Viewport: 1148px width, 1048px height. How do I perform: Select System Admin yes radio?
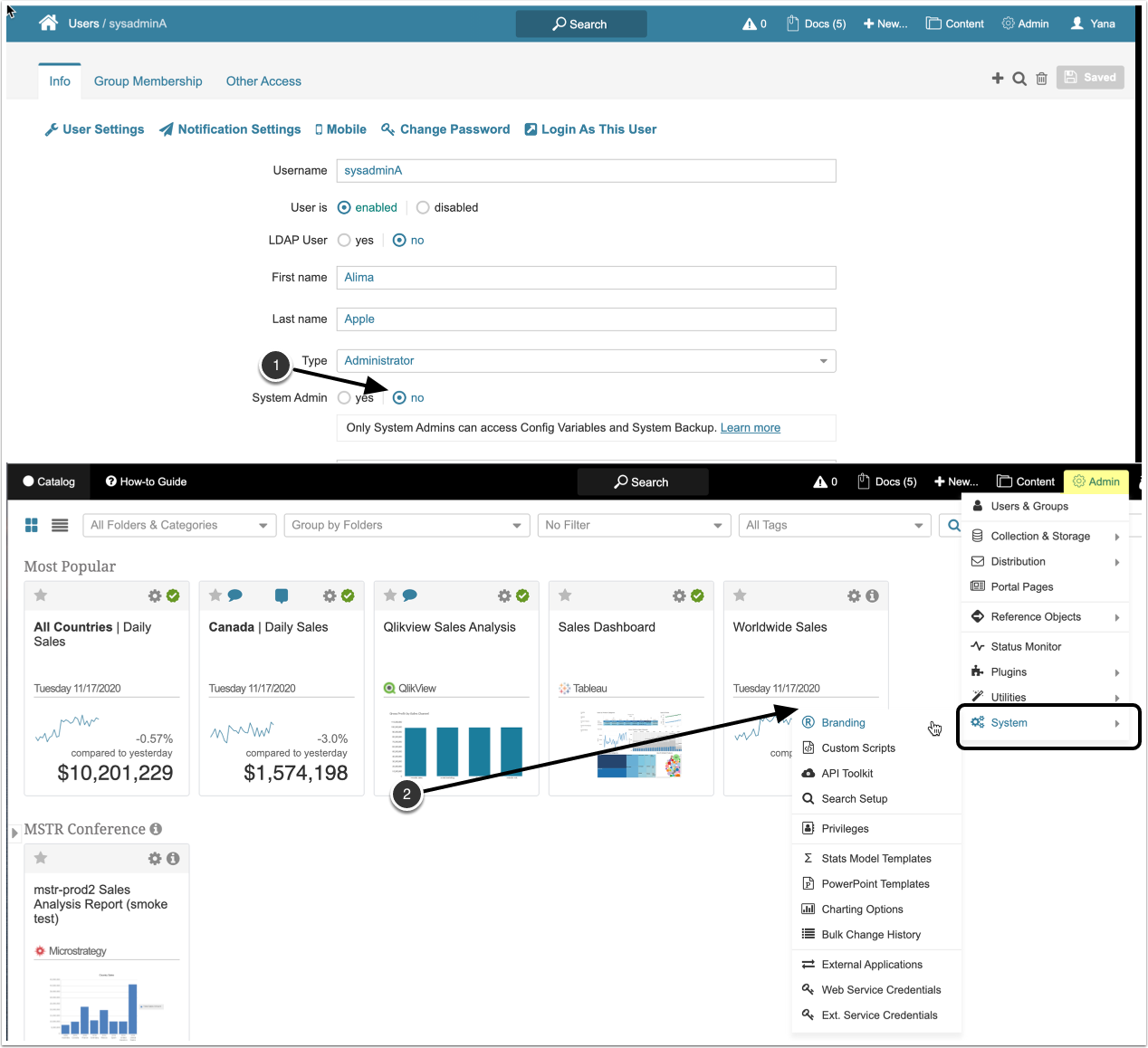point(344,397)
